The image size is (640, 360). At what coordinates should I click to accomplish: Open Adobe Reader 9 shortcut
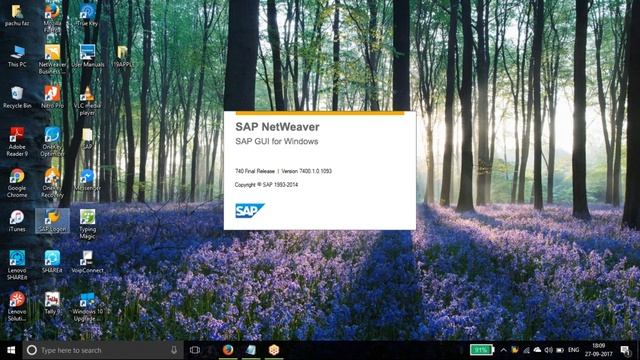pyautogui.click(x=17, y=142)
